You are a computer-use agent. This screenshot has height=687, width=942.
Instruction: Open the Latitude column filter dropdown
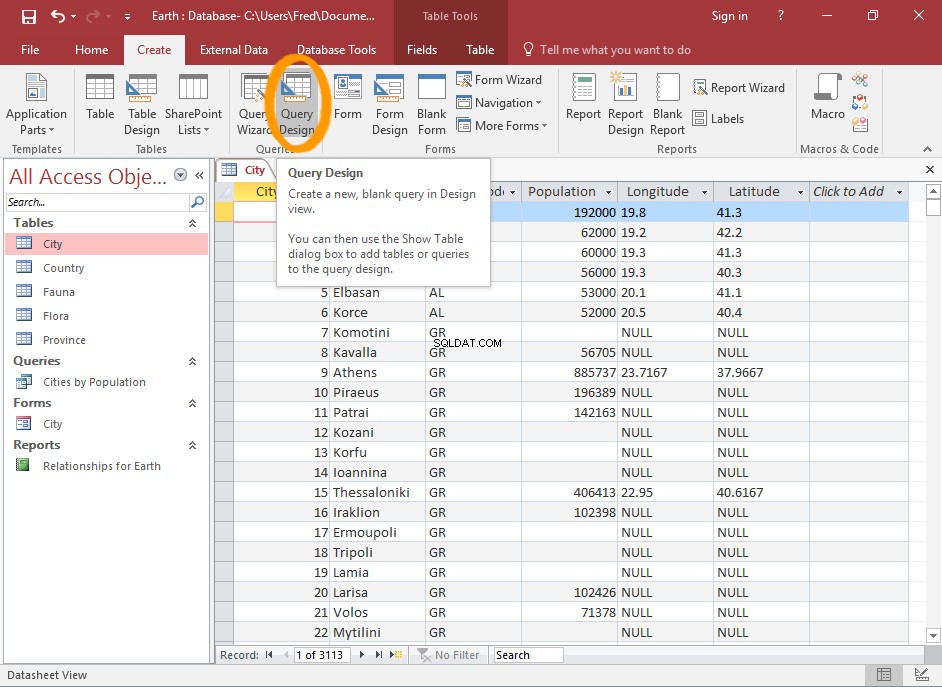[x=800, y=192]
